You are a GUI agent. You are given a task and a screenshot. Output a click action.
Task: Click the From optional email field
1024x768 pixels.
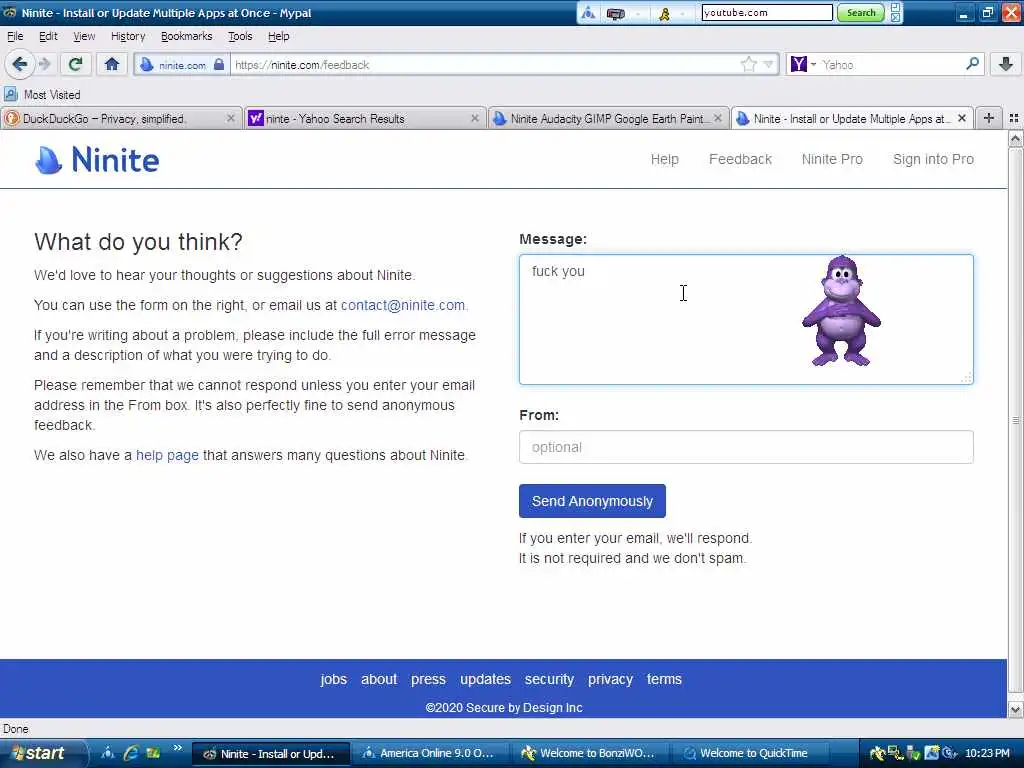(x=746, y=447)
